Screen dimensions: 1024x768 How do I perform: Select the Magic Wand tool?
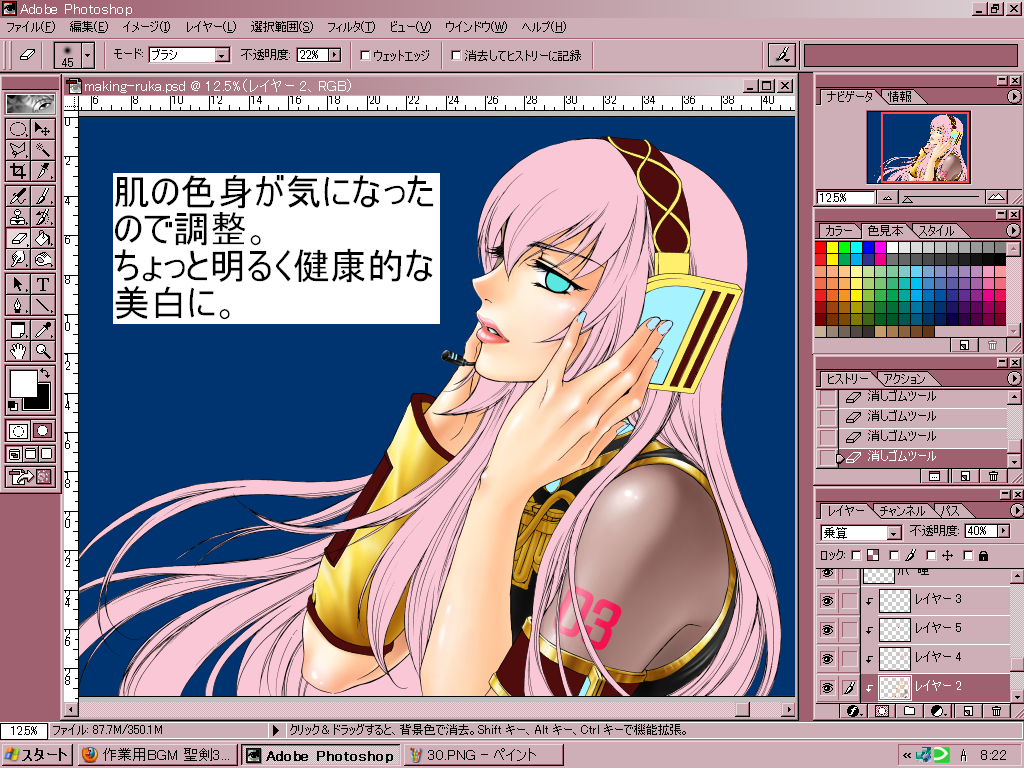tap(42, 150)
